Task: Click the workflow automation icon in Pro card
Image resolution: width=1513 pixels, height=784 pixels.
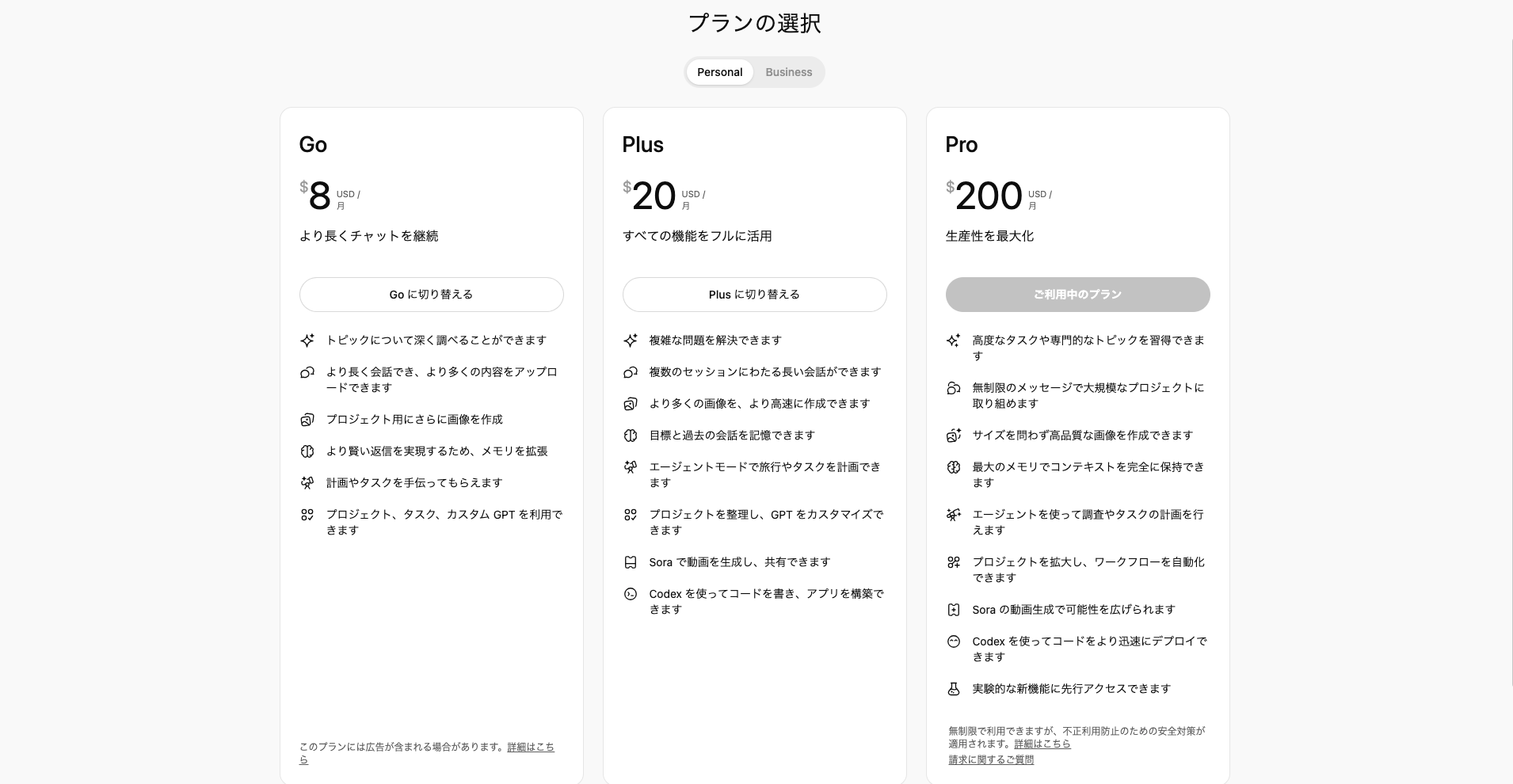Action: point(955,561)
